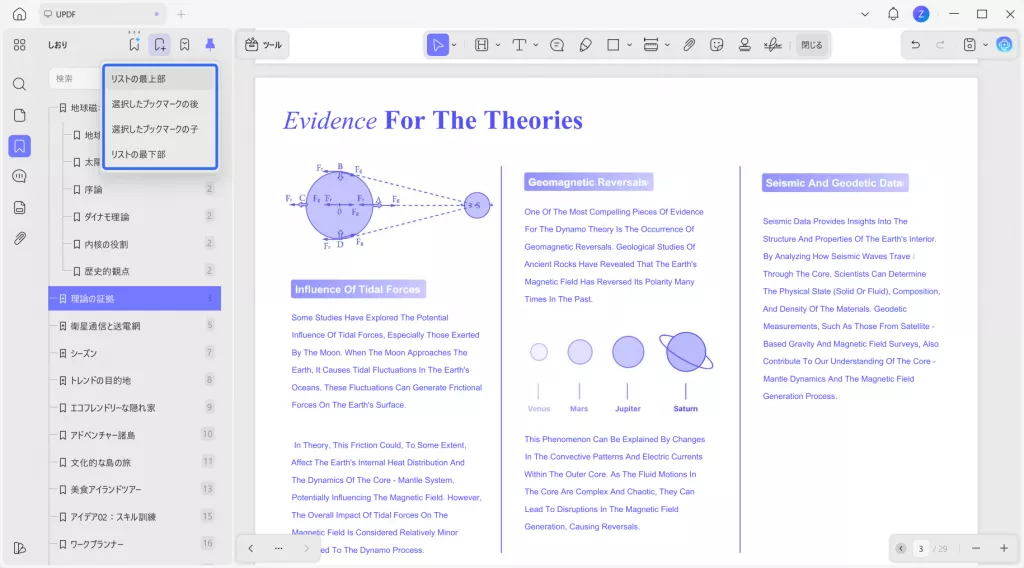Select the measure ruler tool
Image resolution: width=1024 pixels, height=568 pixels.
tap(650, 45)
